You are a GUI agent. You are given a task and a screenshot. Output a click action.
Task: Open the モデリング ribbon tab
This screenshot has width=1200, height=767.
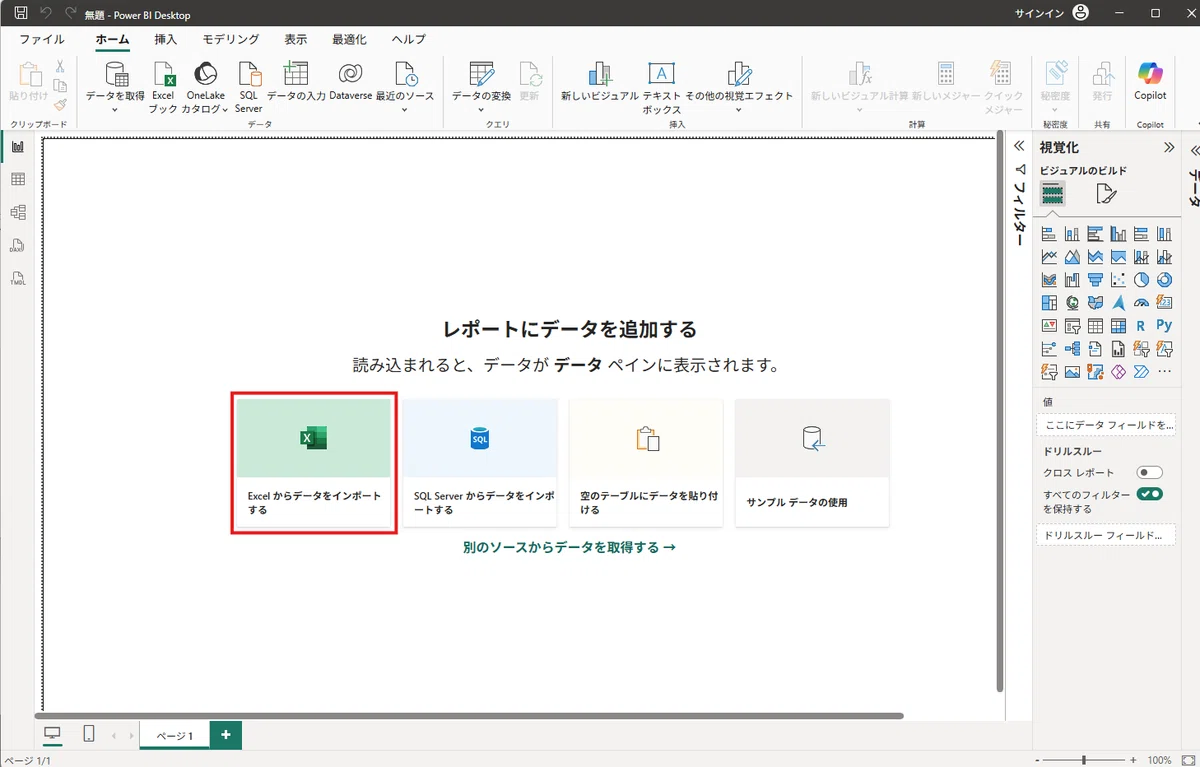tap(231, 39)
